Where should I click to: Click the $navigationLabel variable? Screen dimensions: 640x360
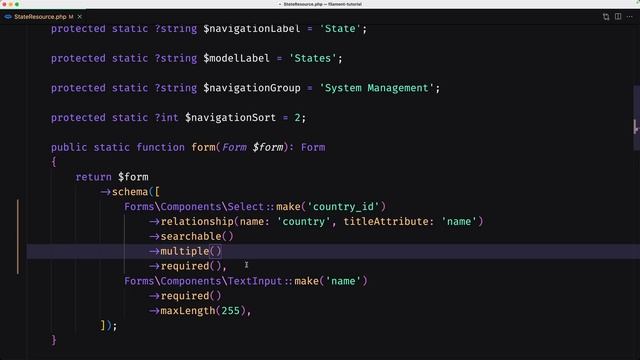click(252, 29)
